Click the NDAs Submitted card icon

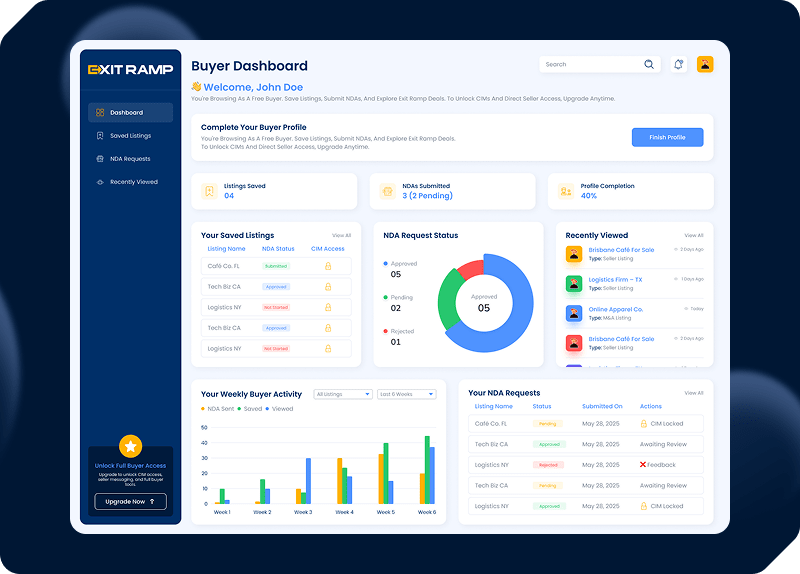pos(387,191)
